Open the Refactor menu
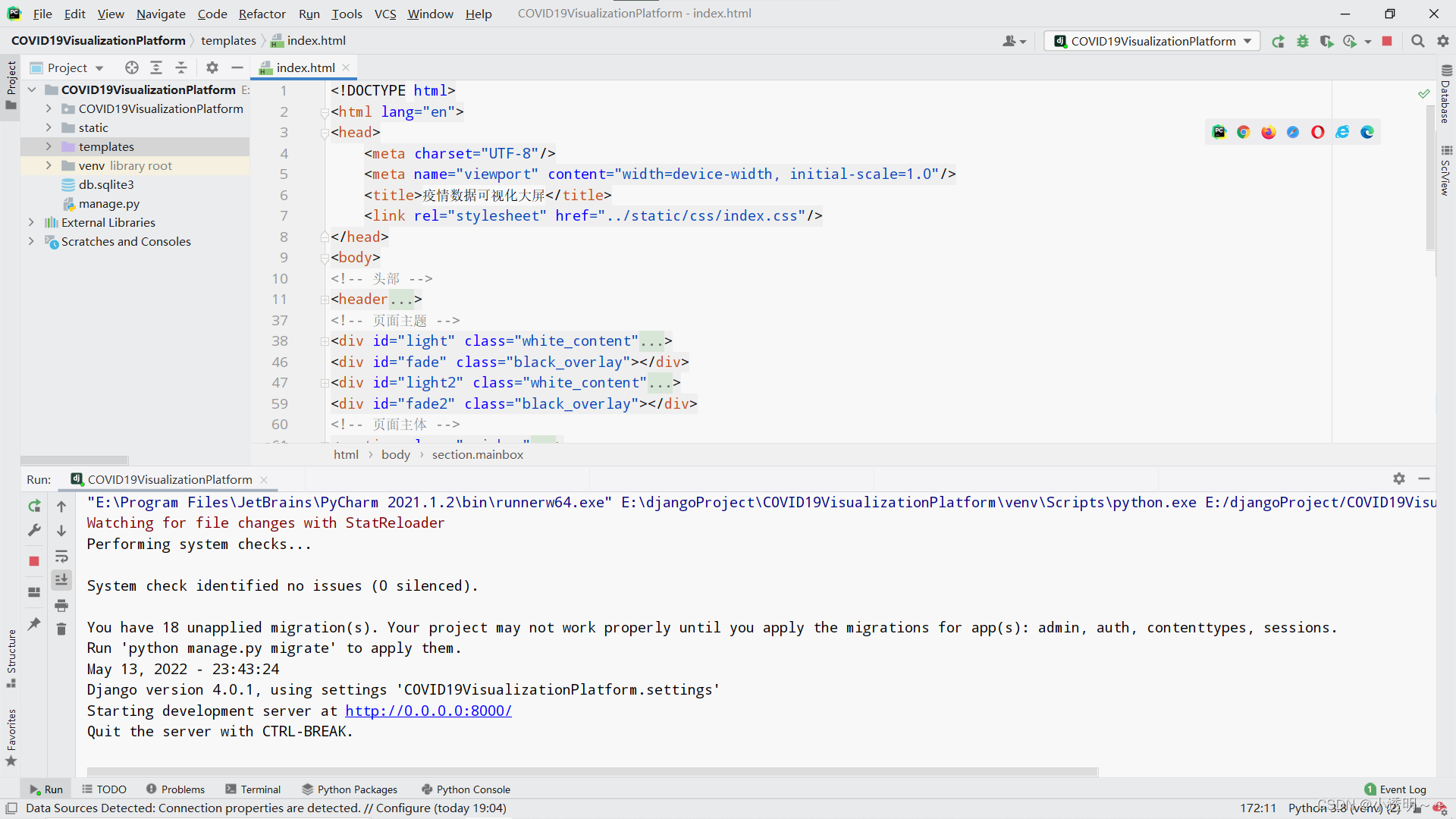Image resolution: width=1456 pixels, height=819 pixels. (x=262, y=14)
